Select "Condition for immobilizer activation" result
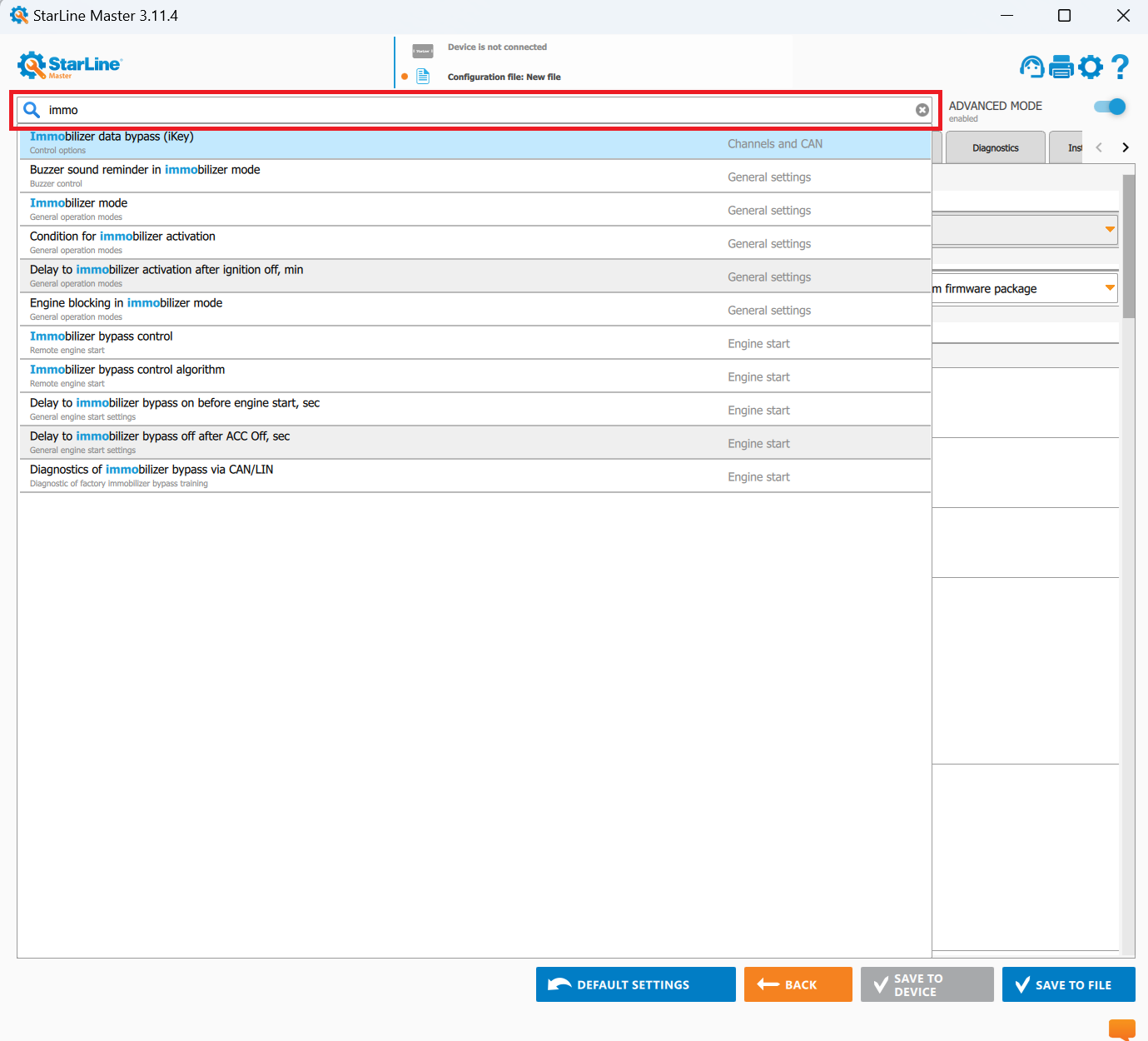Image resolution: width=1148 pixels, height=1041 pixels. (475, 243)
